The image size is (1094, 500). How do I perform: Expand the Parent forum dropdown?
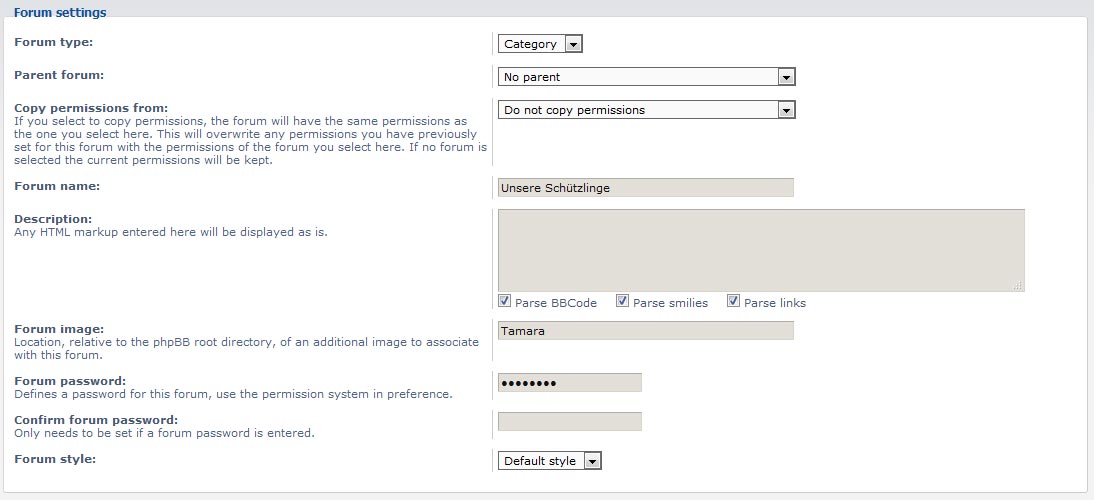[646, 77]
